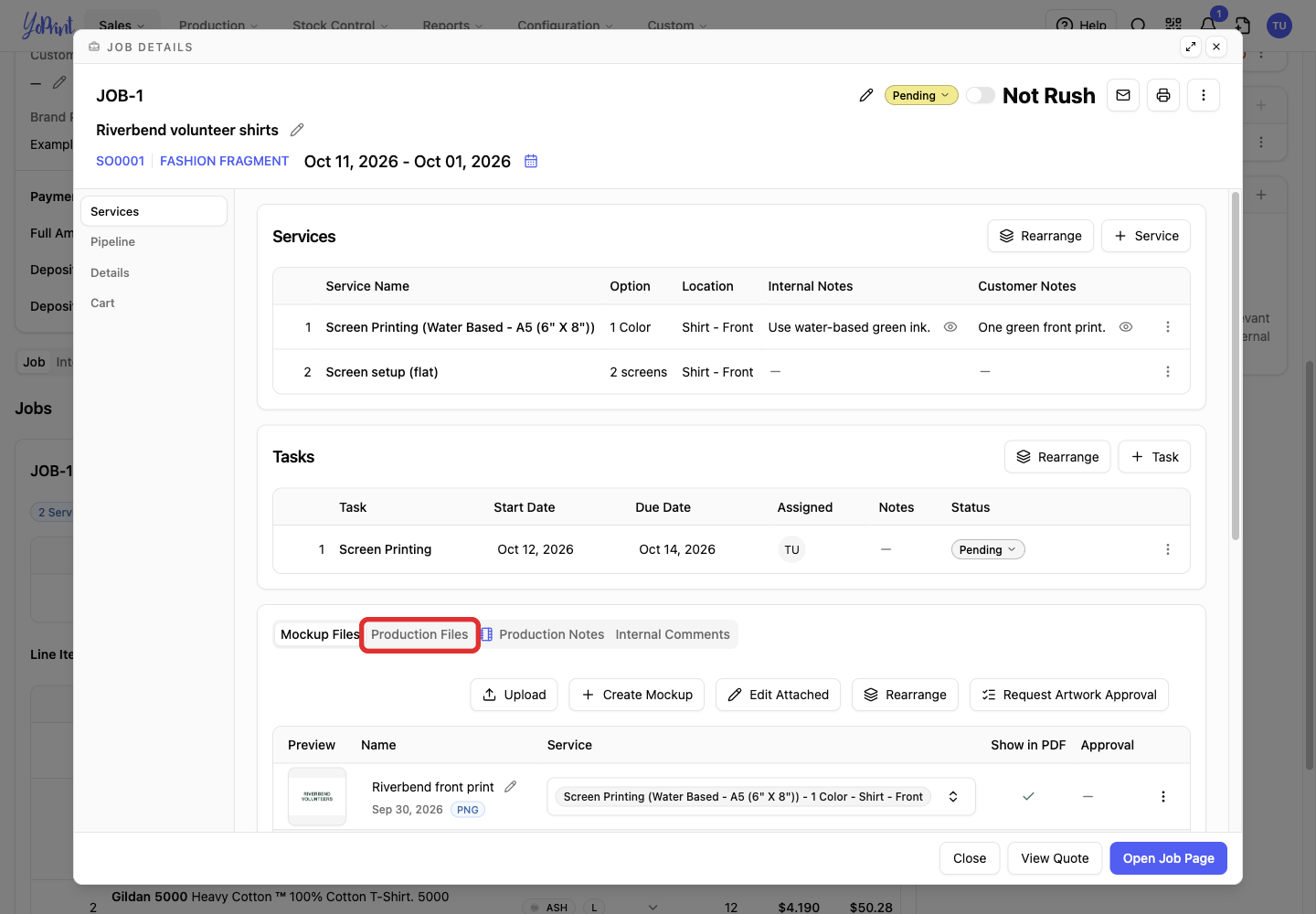The height and width of the screenshot is (914, 1316).
Task: Open more options for Screen Printing service row
Action: pos(1168,327)
